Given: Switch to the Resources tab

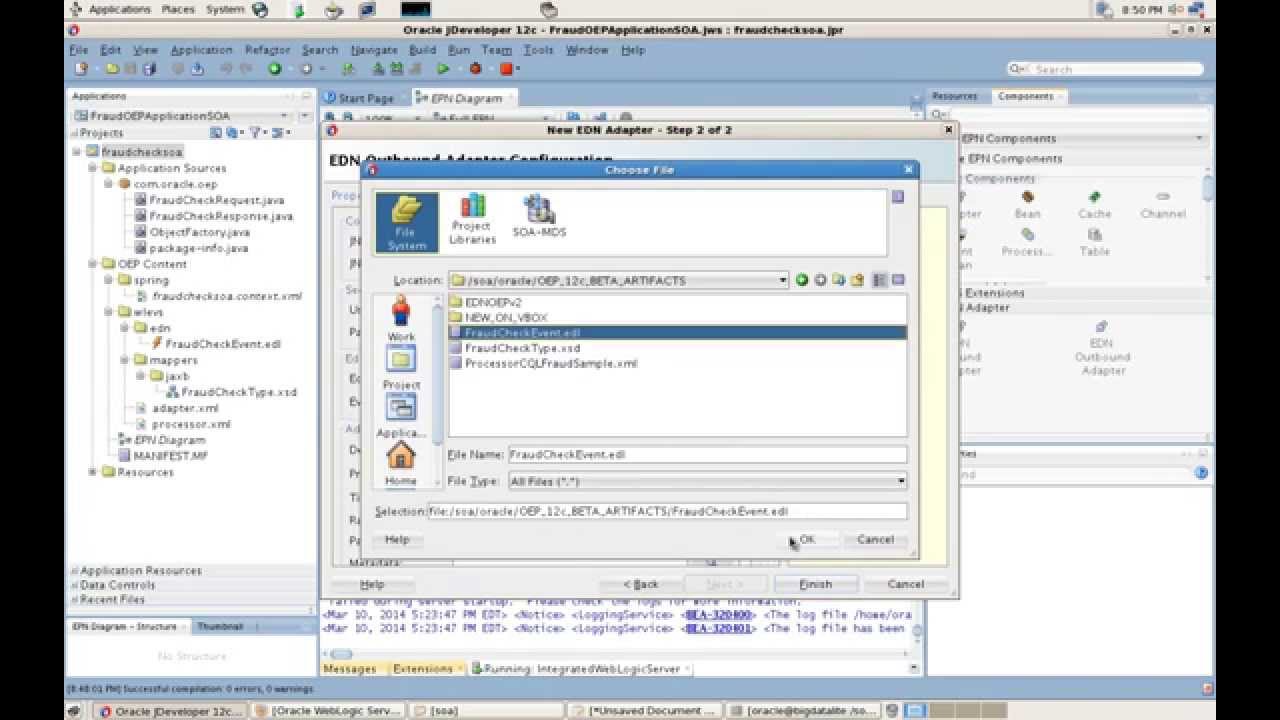Looking at the screenshot, I should click(x=954, y=96).
